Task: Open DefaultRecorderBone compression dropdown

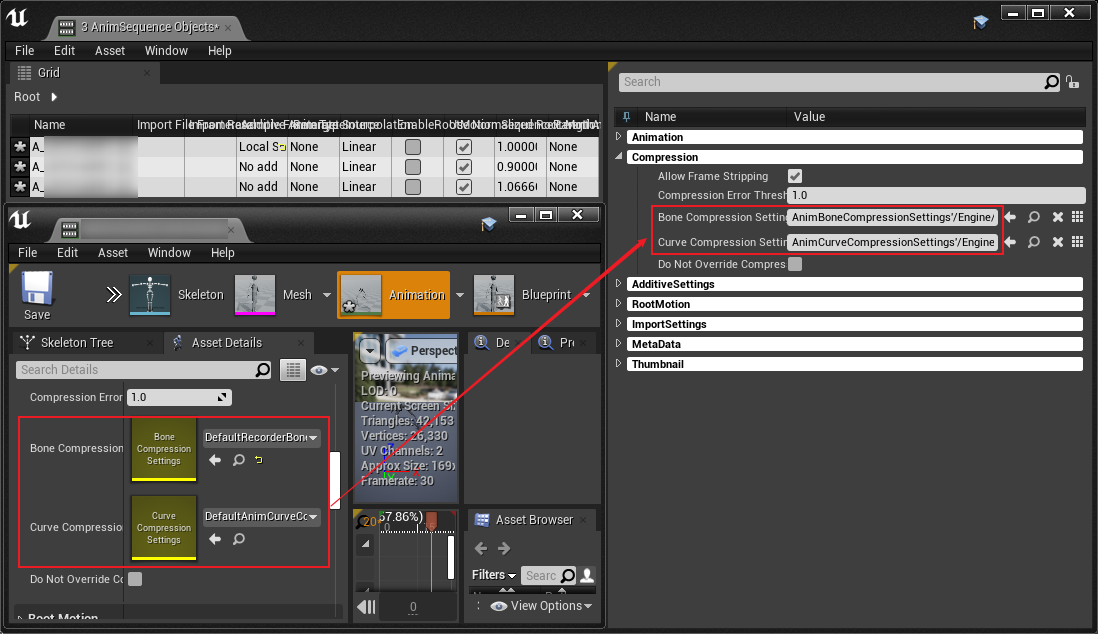Action: 261,438
